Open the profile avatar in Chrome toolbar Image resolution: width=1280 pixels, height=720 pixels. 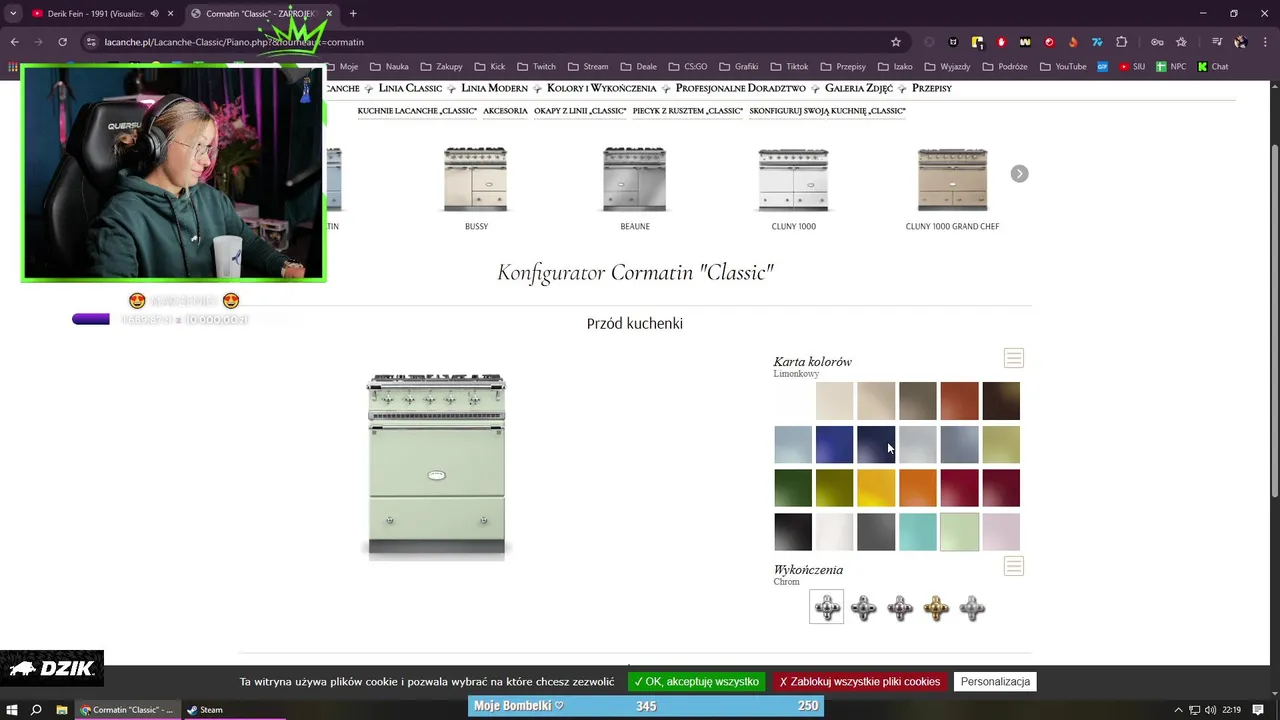pyautogui.click(x=1241, y=42)
